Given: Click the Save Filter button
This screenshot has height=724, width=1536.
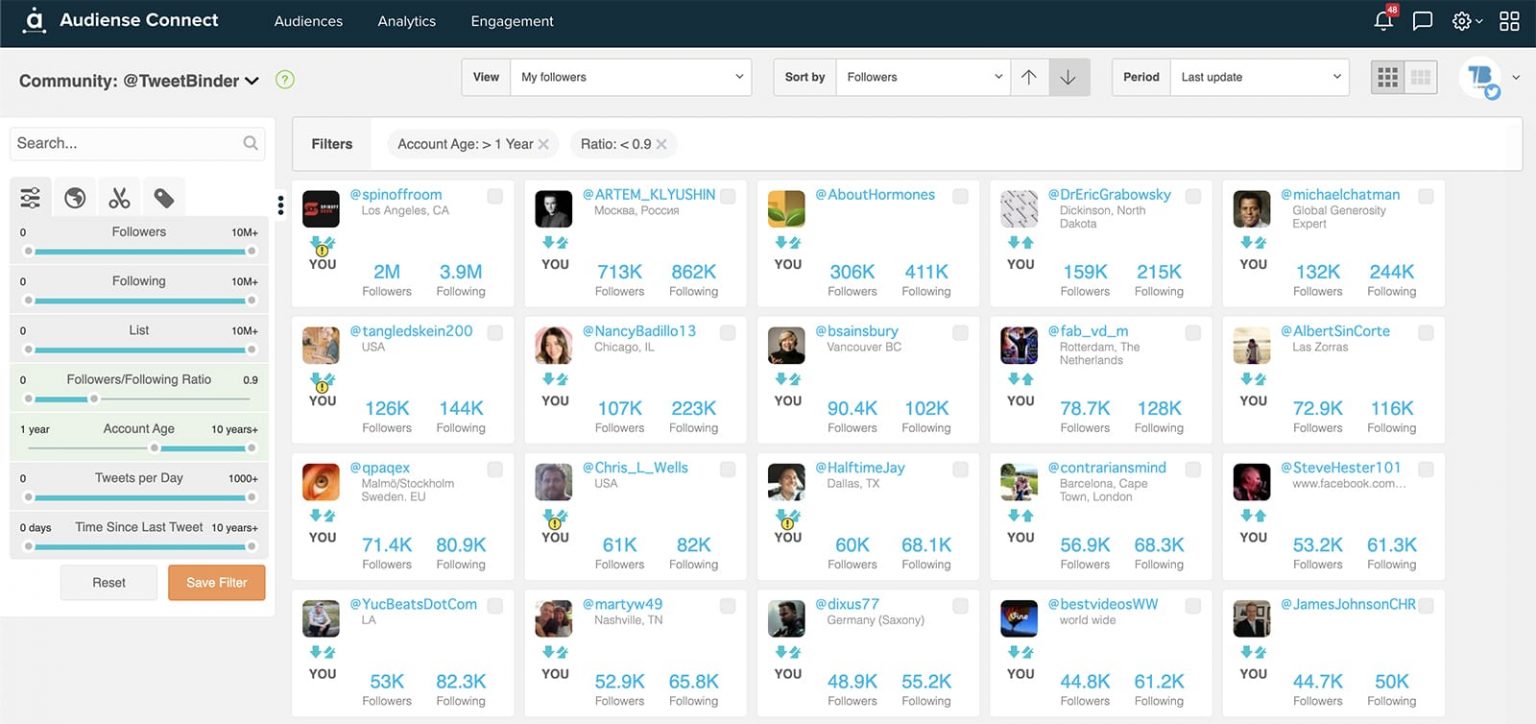Looking at the screenshot, I should (x=216, y=582).
